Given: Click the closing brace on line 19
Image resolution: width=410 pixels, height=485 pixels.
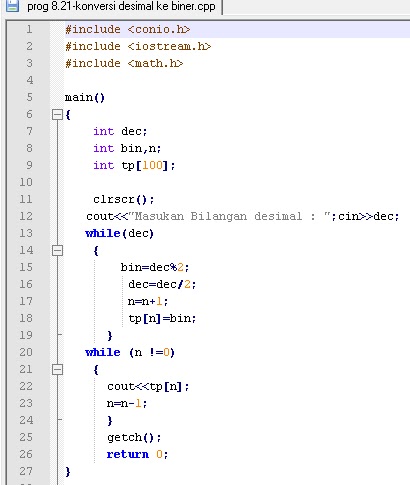Looking at the screenshot, I should coord(110,335).
